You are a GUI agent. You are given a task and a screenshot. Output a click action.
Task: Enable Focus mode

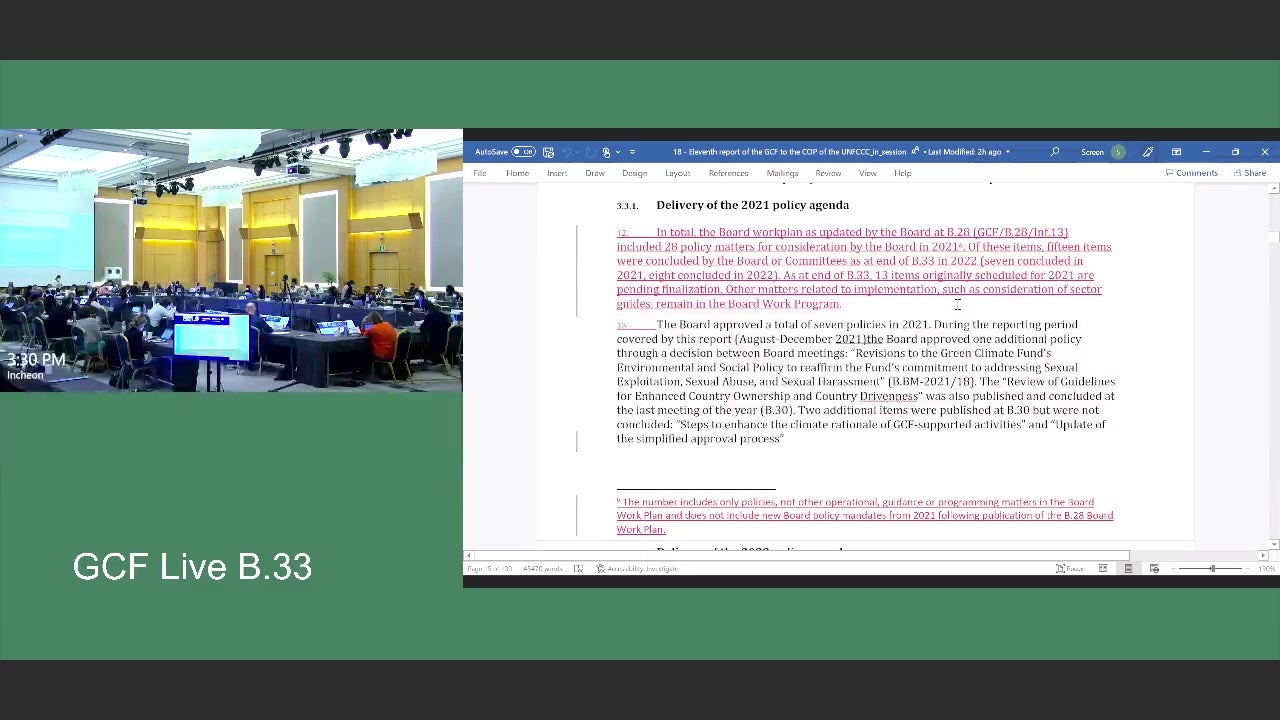[1069, 569]
